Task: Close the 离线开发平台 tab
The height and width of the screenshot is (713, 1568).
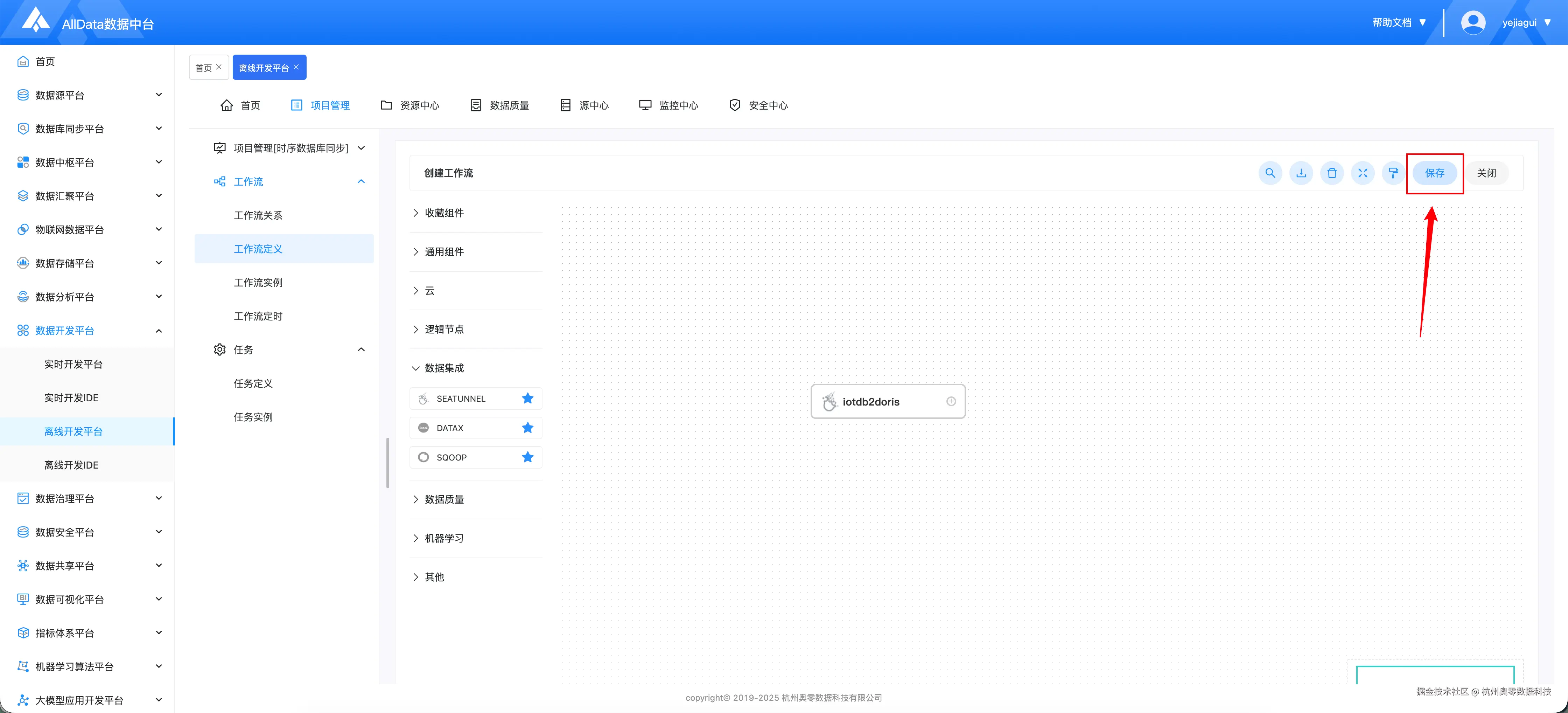Action: (x=296, y=67)
